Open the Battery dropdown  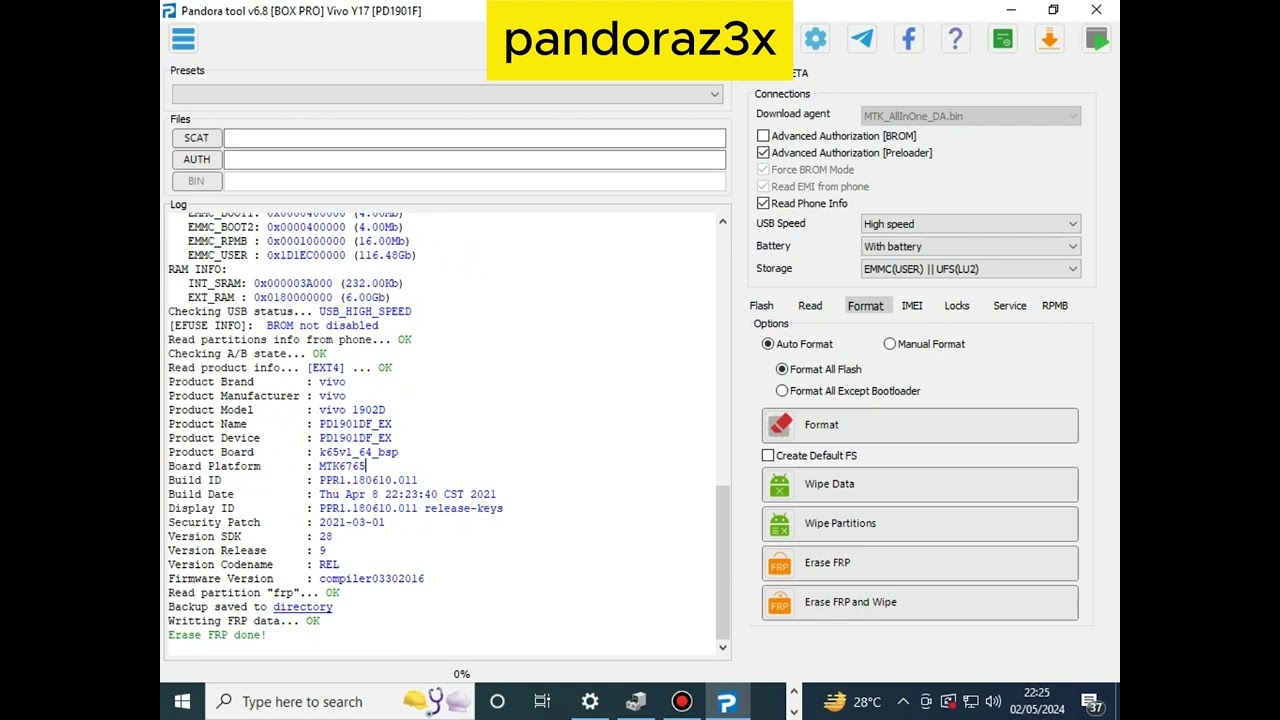point(970,247)
